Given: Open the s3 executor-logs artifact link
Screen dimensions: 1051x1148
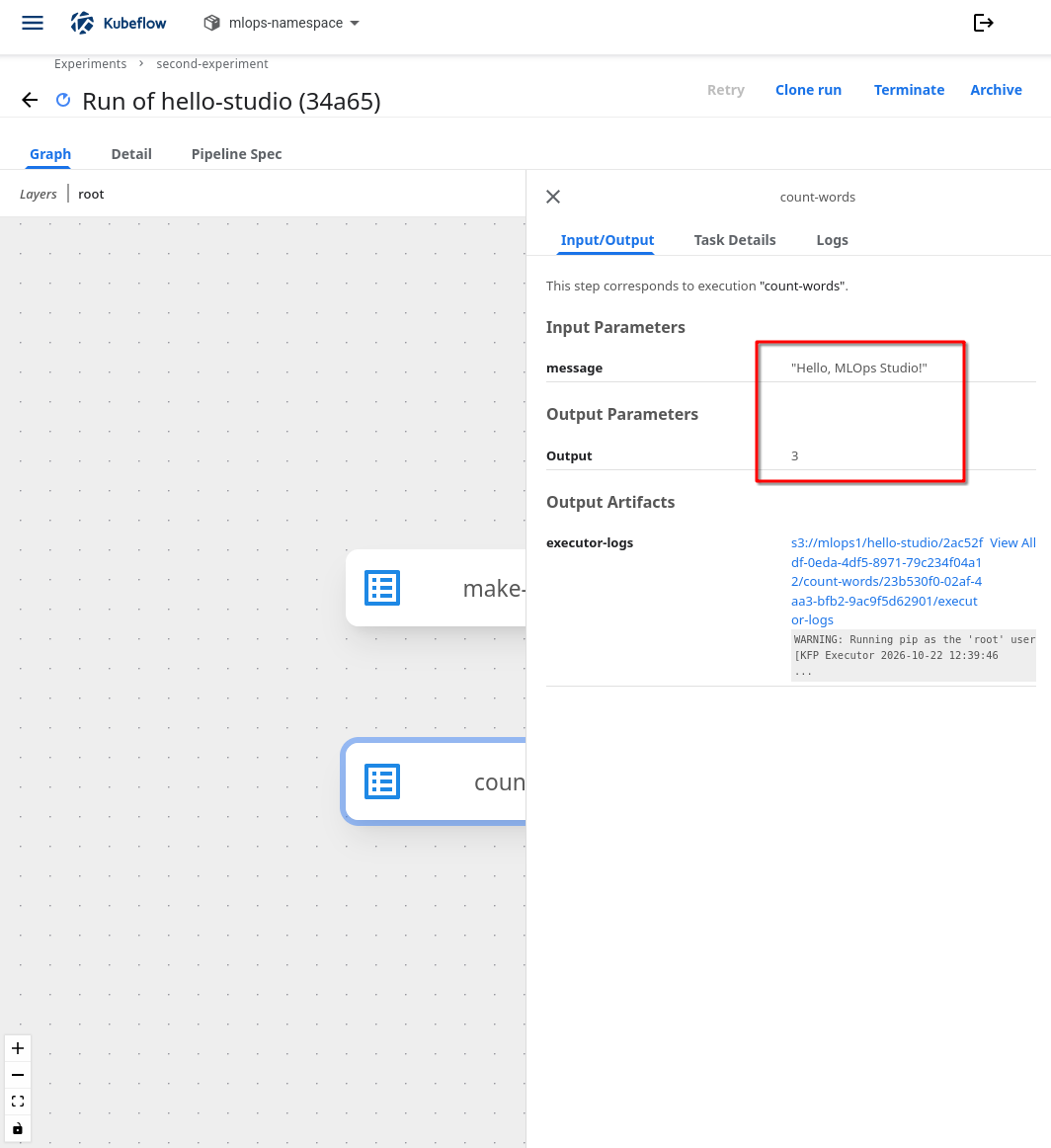Looking at the screenshot, I should (x=887, y=581).
